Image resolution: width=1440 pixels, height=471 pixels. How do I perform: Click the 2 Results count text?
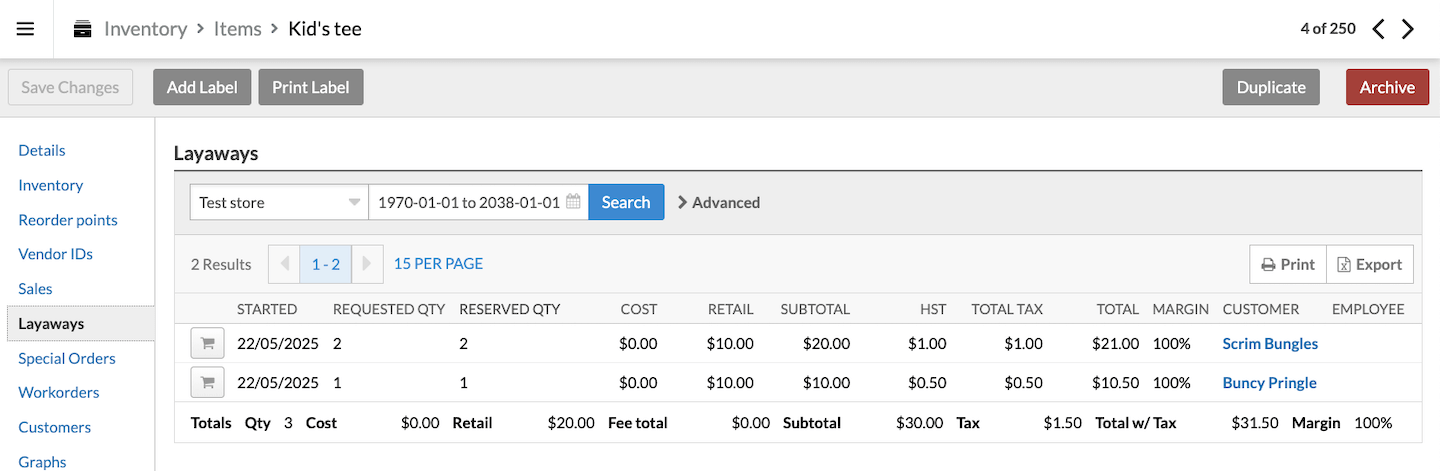221,264
